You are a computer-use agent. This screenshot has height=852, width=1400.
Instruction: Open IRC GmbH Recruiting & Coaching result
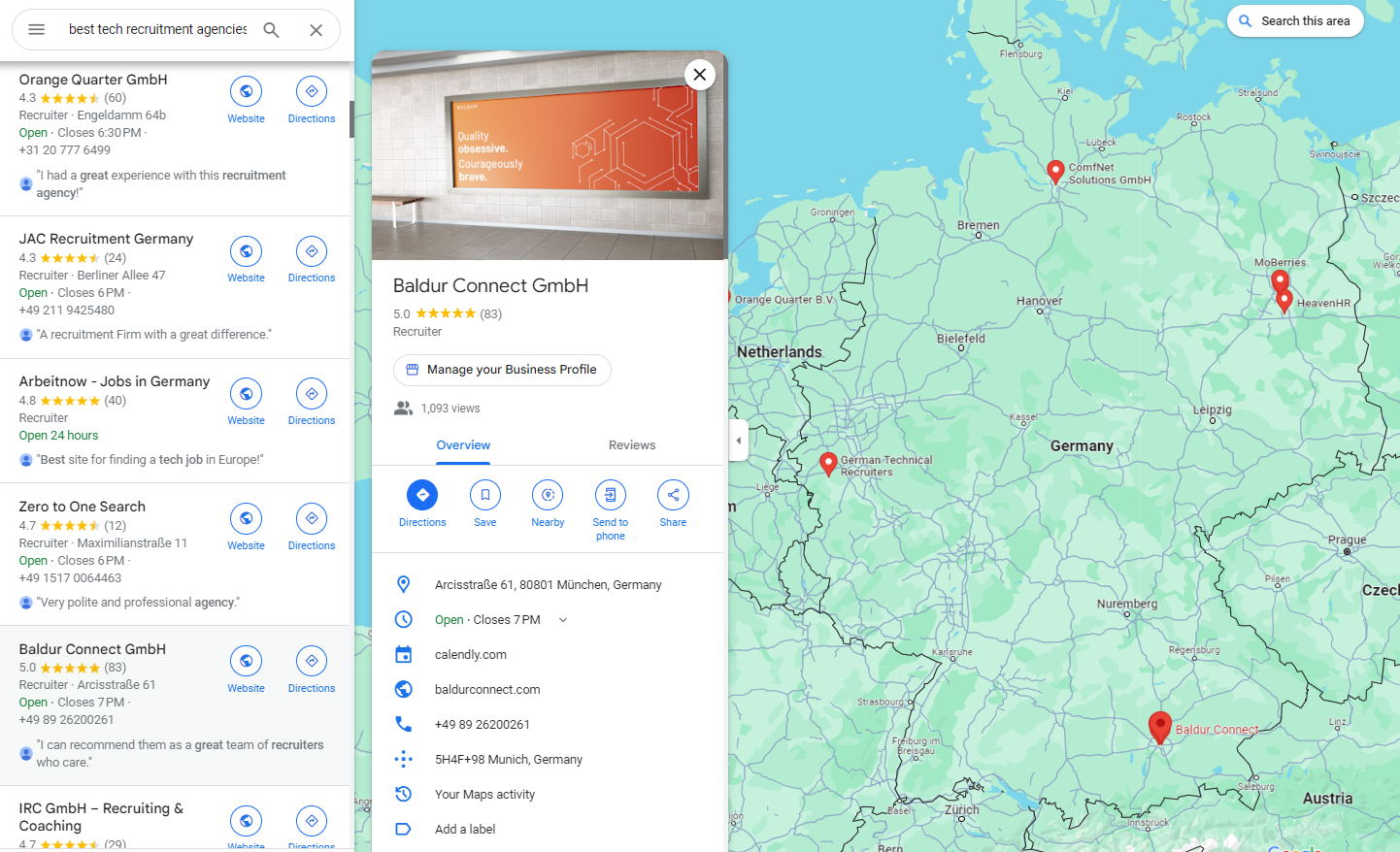(101, 817)
